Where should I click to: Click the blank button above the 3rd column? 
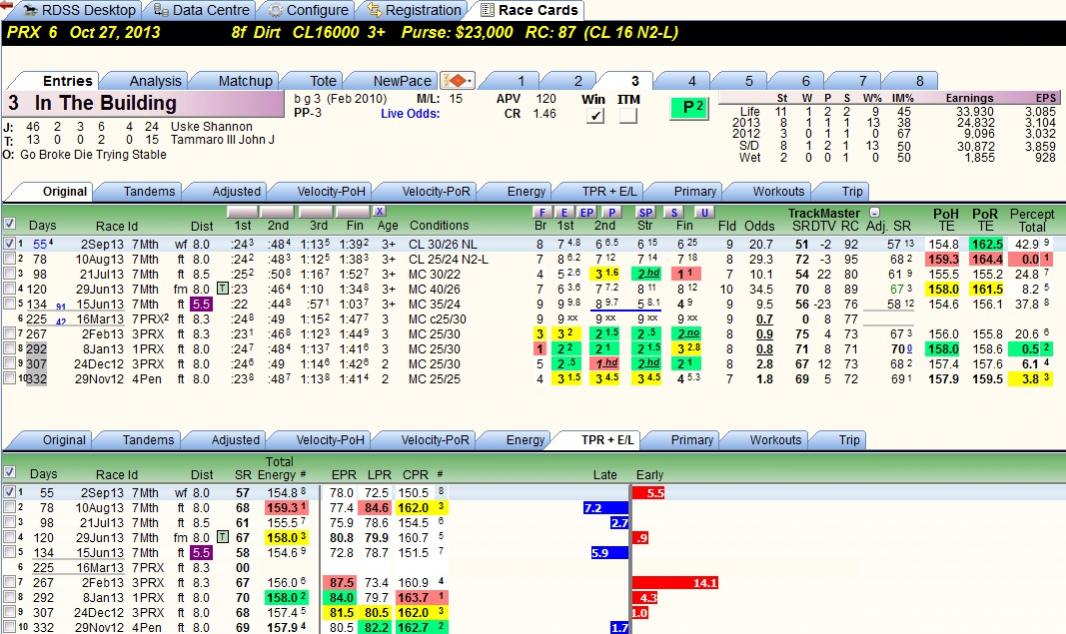[316, 211]
